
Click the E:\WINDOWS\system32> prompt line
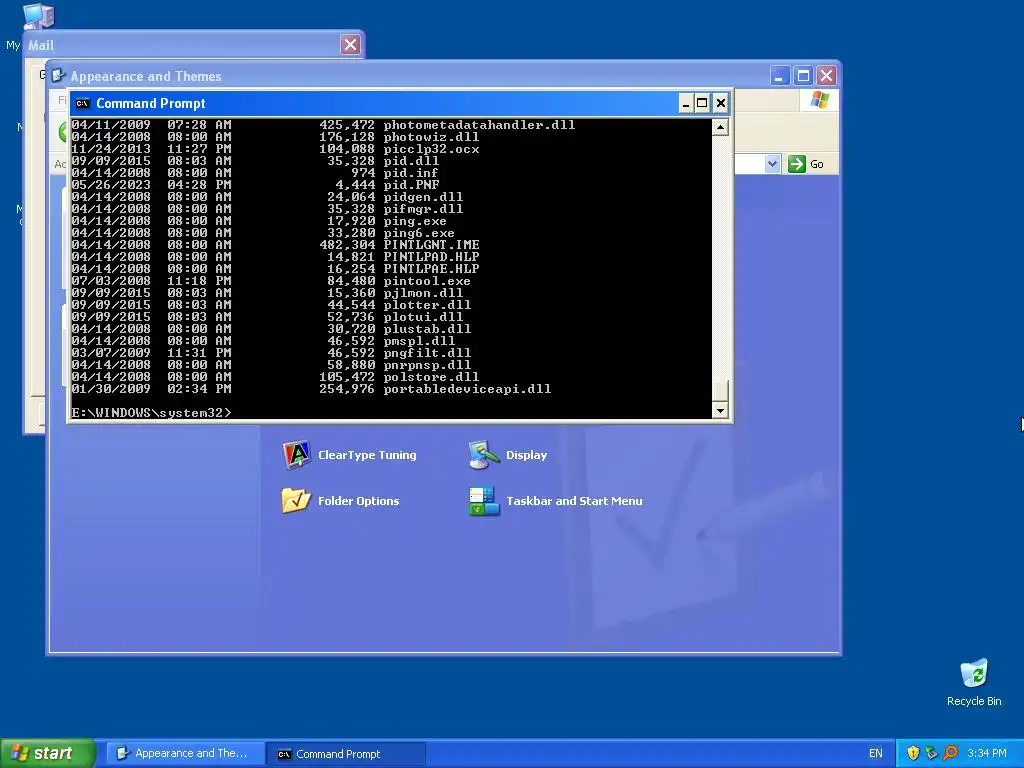tap(152, 413)
